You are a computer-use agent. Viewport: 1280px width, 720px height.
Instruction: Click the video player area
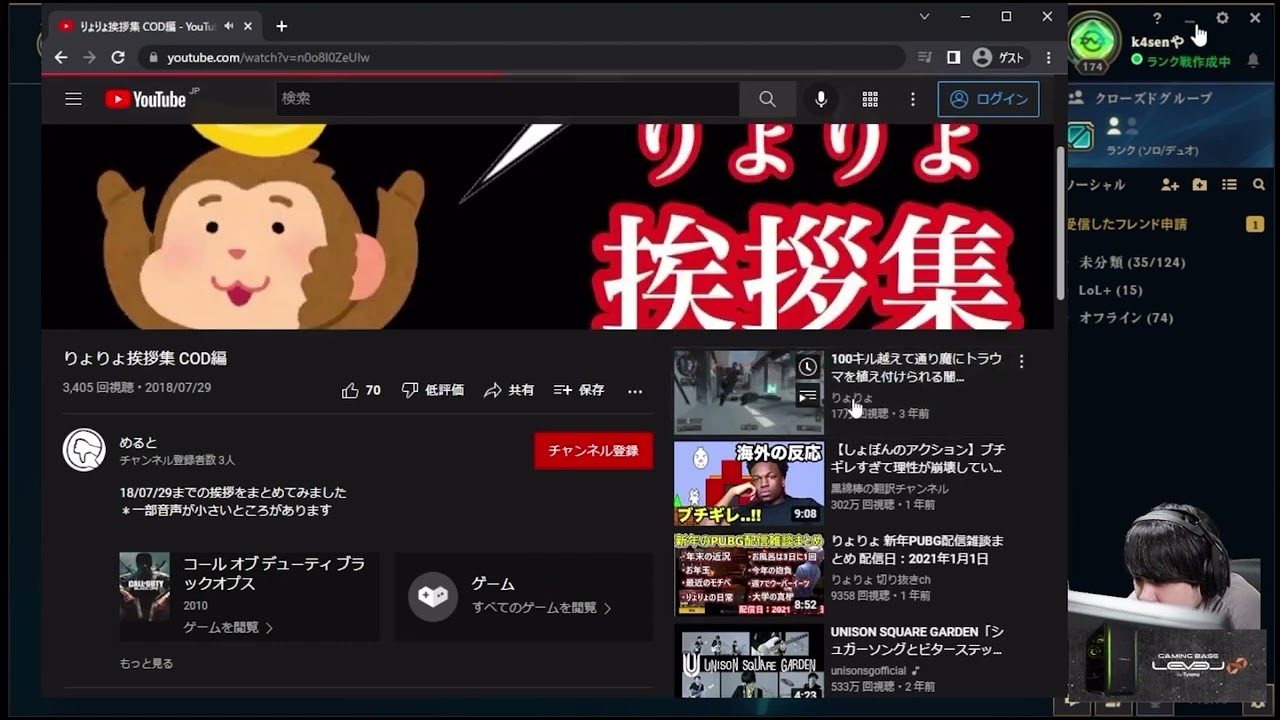click(x=547, y=225)
